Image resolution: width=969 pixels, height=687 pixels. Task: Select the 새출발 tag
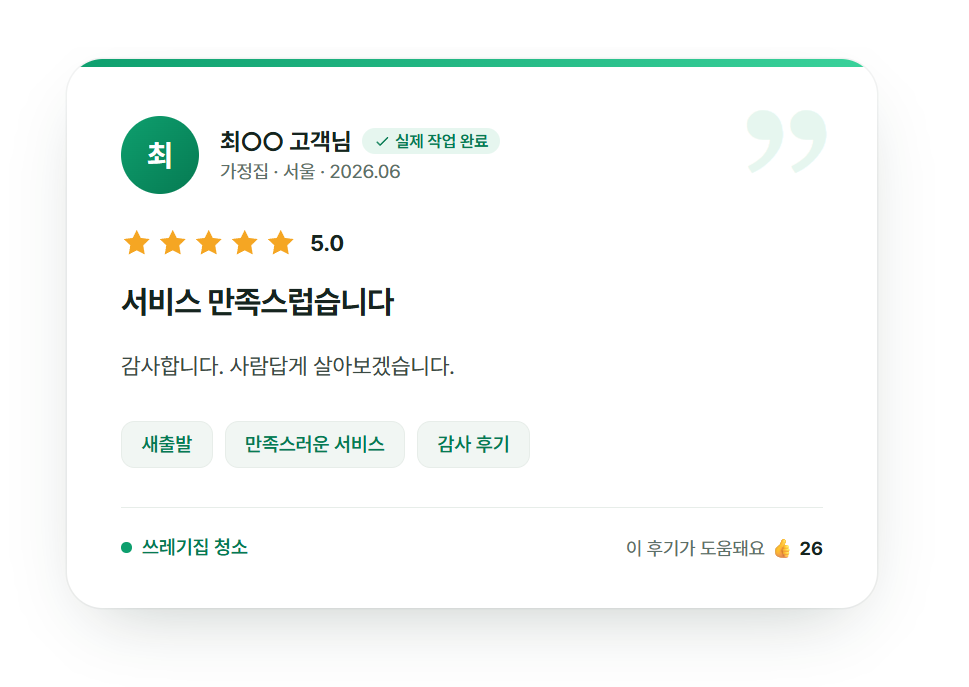point(167,444)
